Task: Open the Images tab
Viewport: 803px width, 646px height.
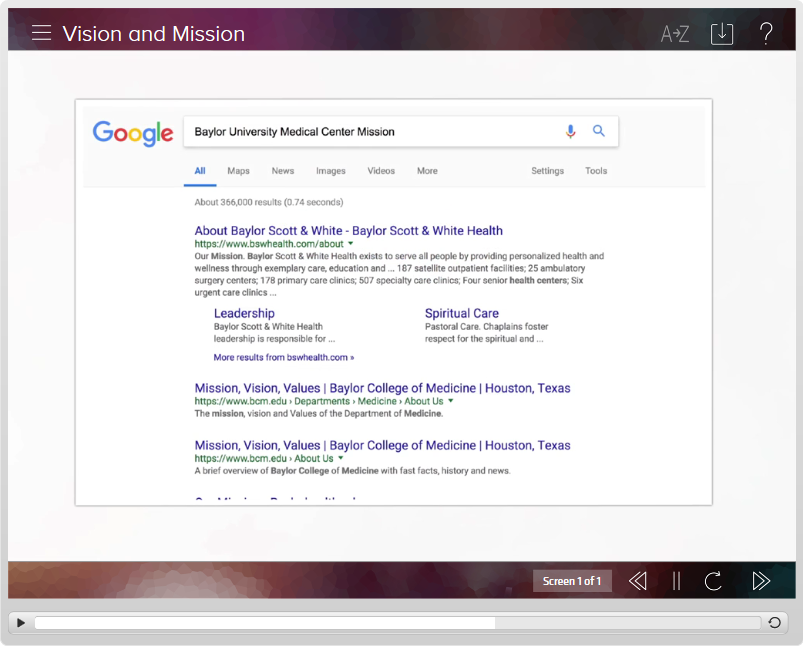Action: click(331, 171)
